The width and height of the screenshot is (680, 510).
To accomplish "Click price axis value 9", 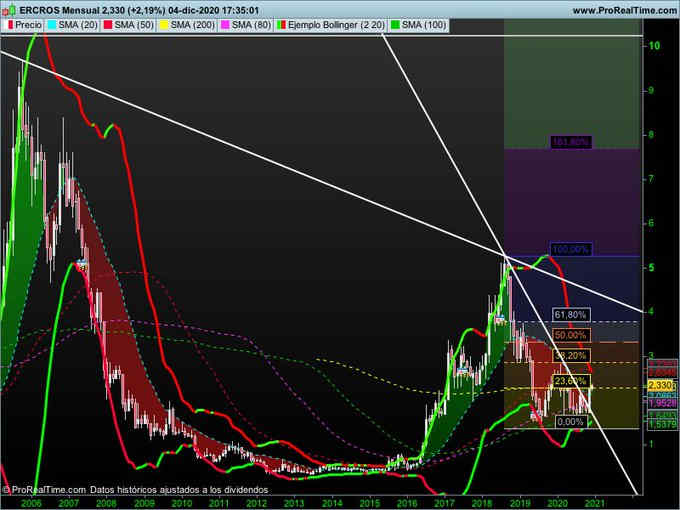I will pyautogui.click(x=651, y=91).
